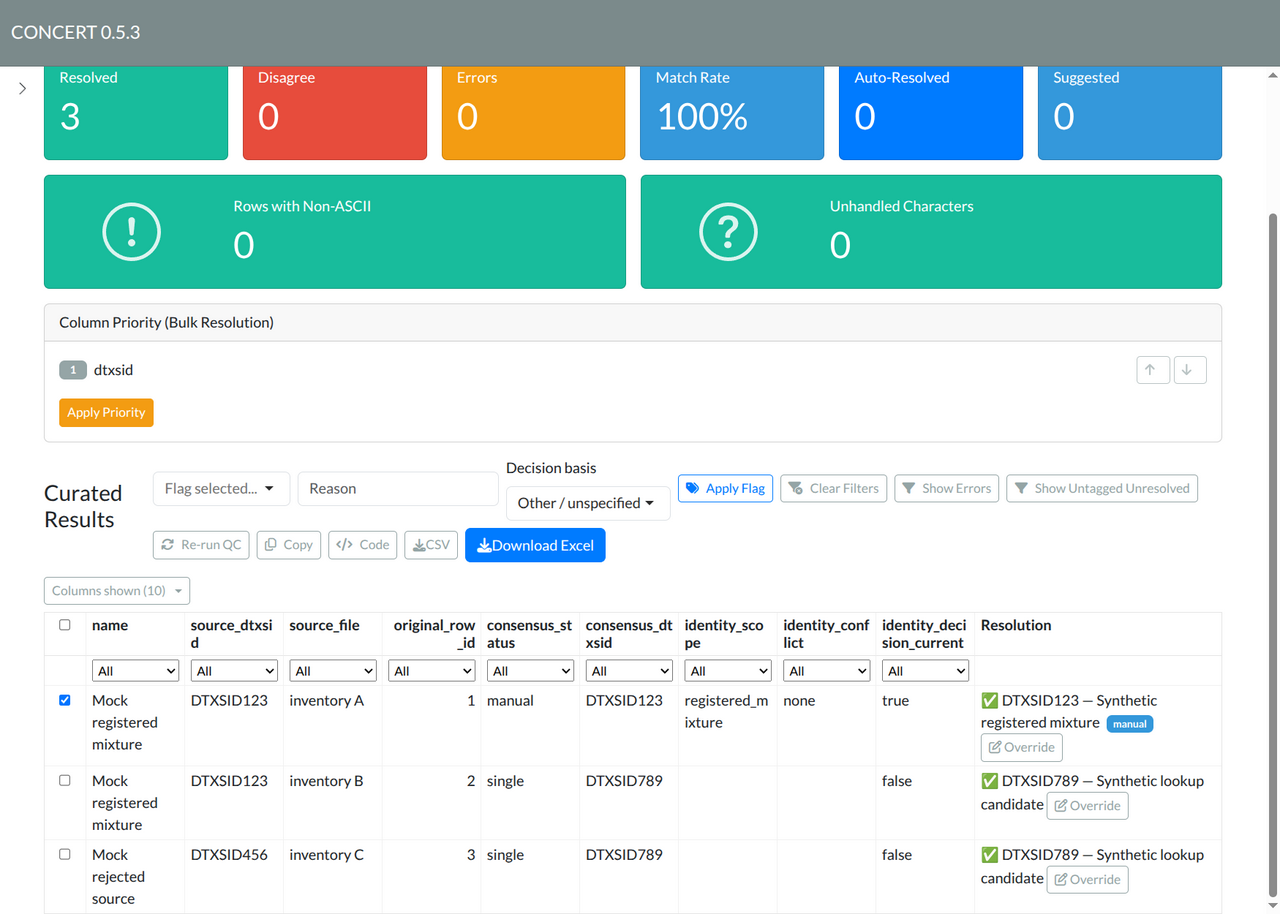Click the Download Excel button

coord(535,545)
